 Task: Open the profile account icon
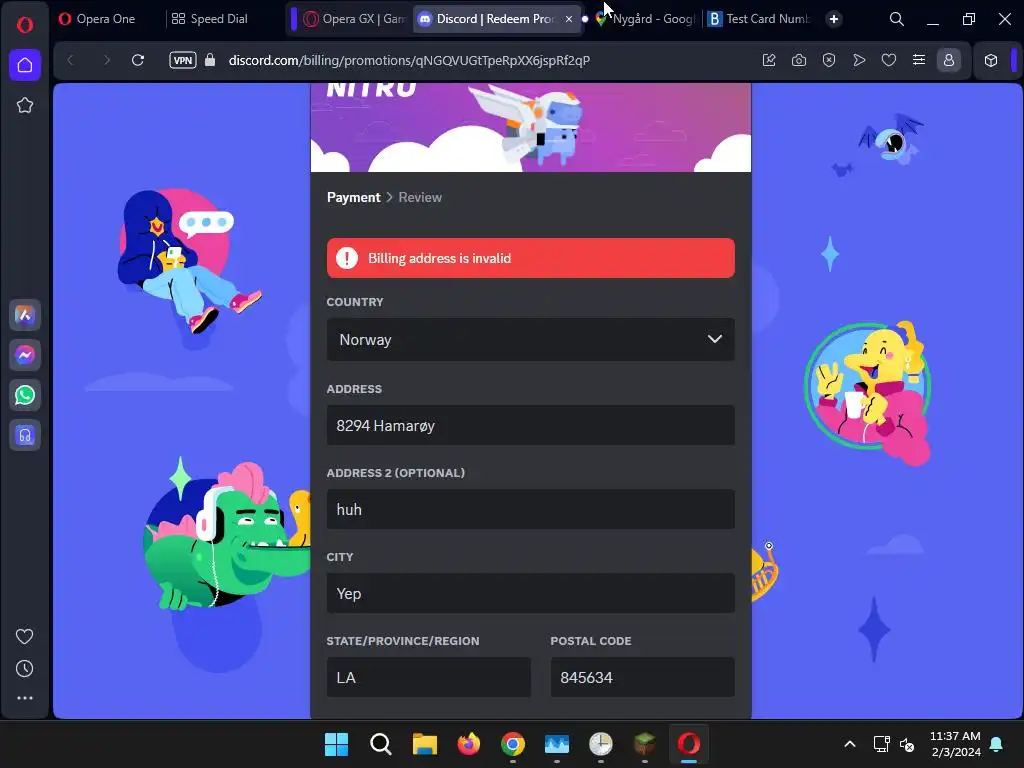tap(949, 60)
